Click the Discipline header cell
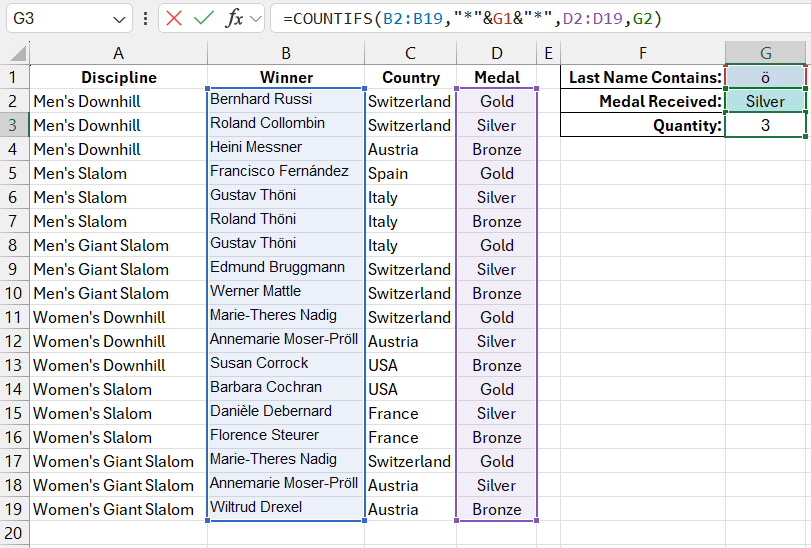 118,77
